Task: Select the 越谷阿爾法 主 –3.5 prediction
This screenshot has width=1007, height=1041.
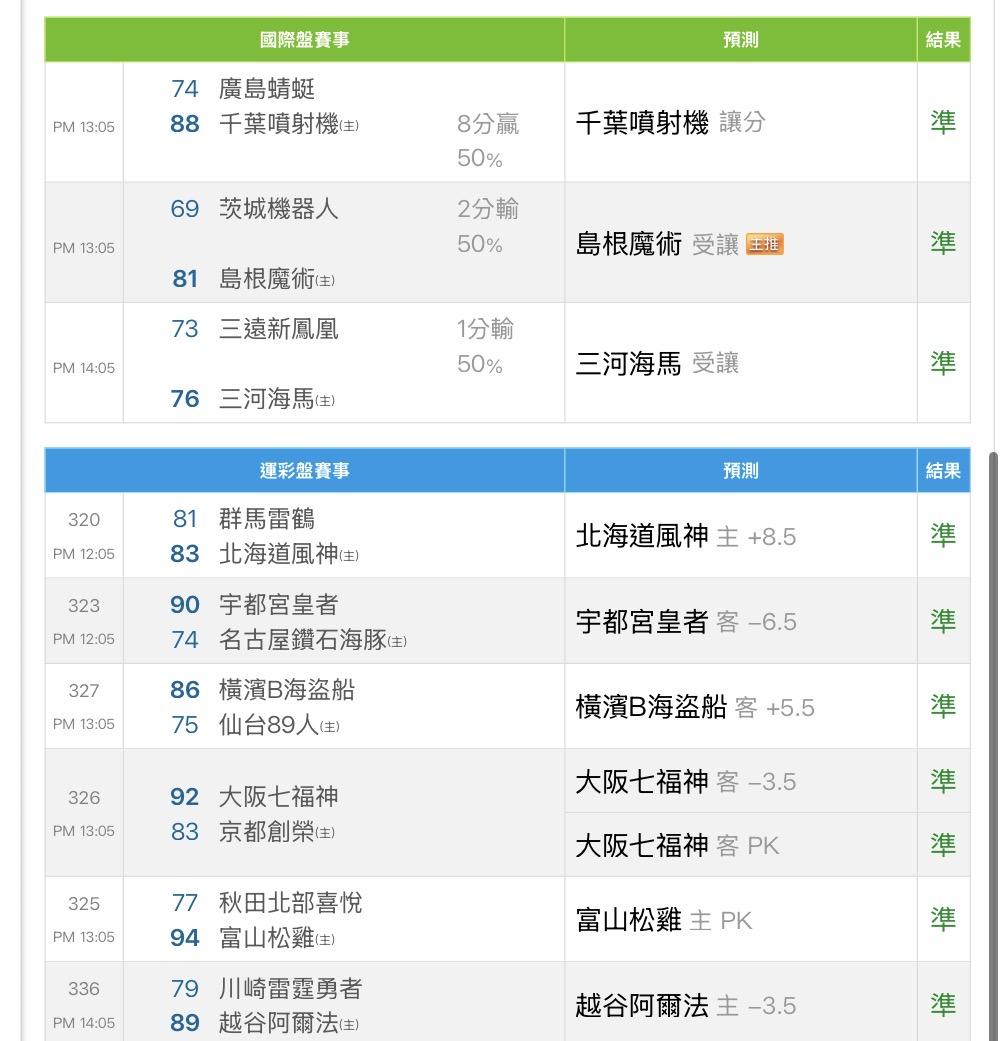Action: tap(686, 1005)
